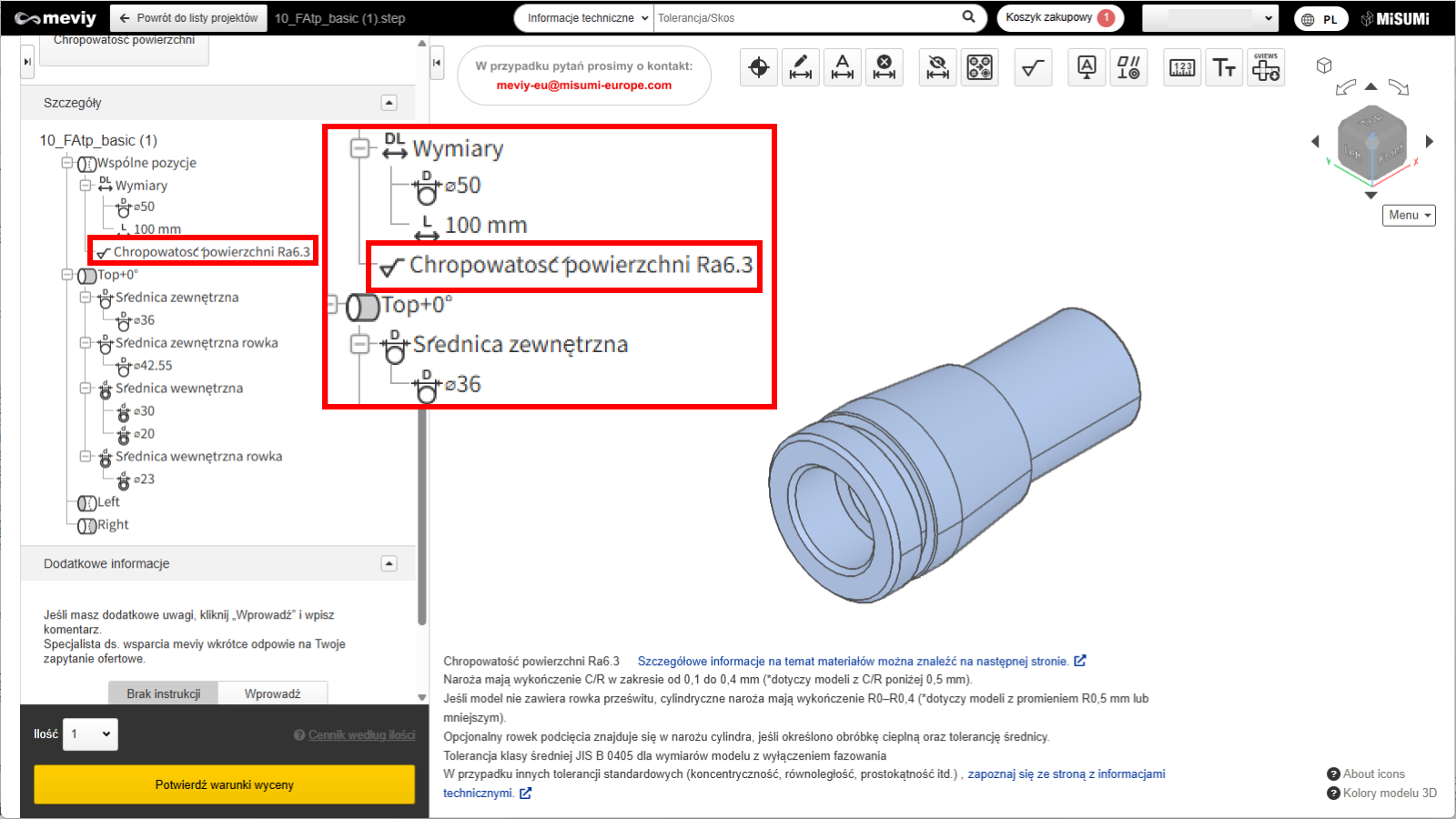The image size is (1456, 819).
Task: Open the 'Kolory modelu 3D' color legend
Action: [x=1389, y=793]
